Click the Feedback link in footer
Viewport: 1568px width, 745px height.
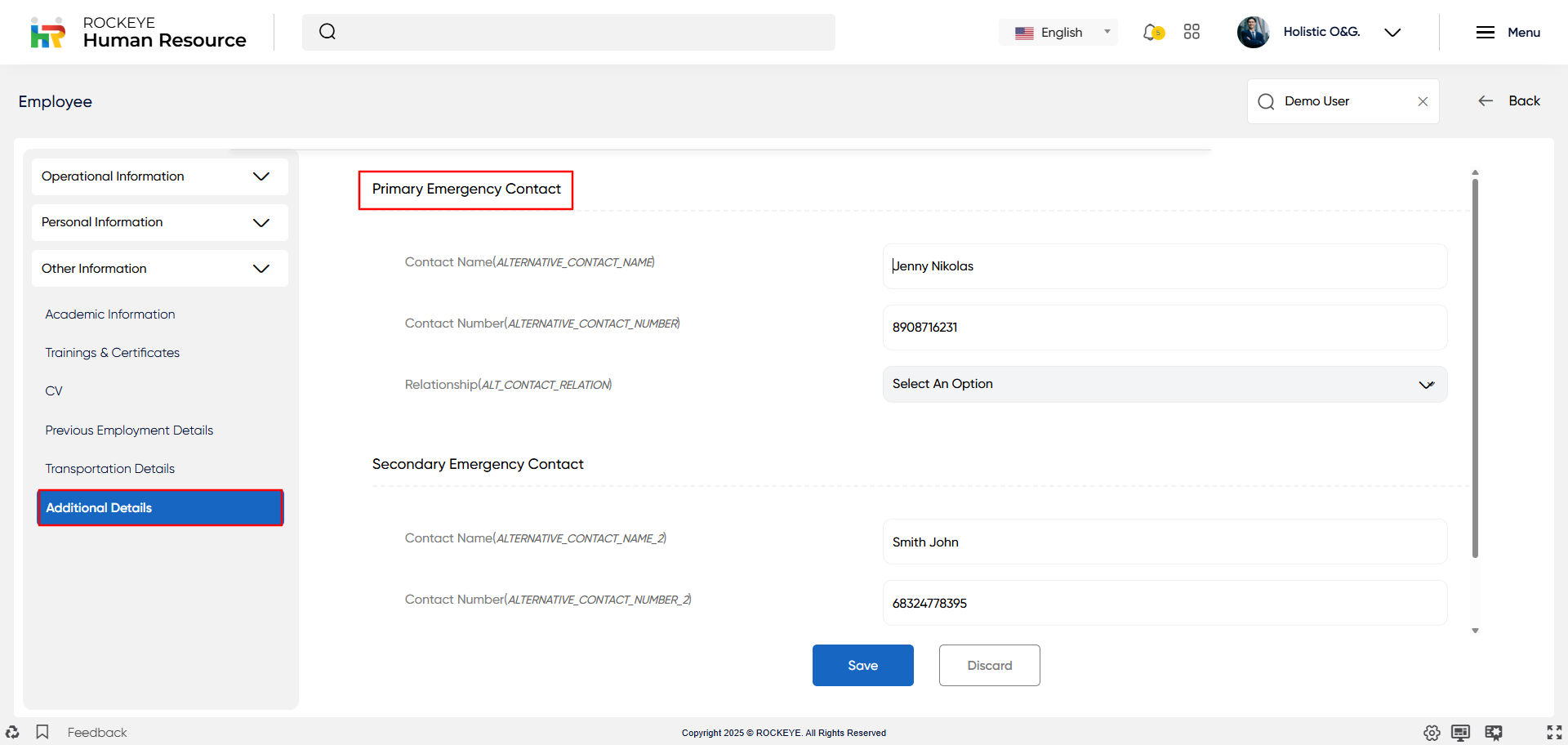97,732
